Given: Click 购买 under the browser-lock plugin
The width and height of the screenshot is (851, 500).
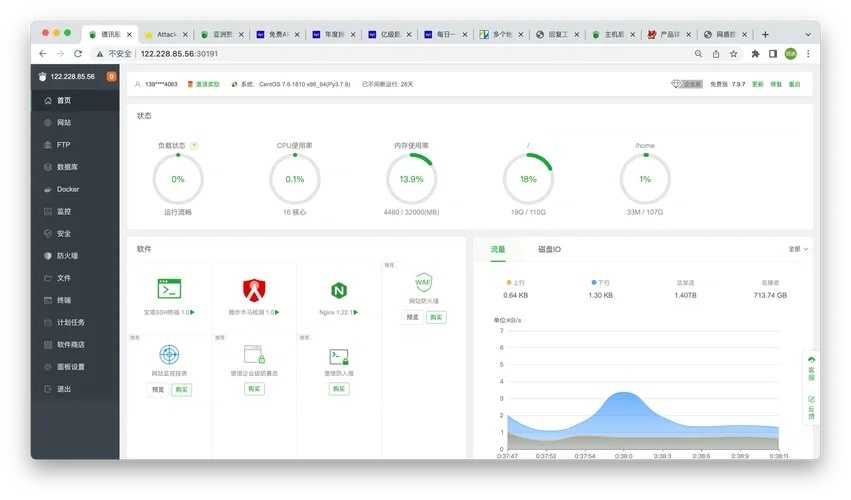Looking at the screenshot, I should click(254, 389).
